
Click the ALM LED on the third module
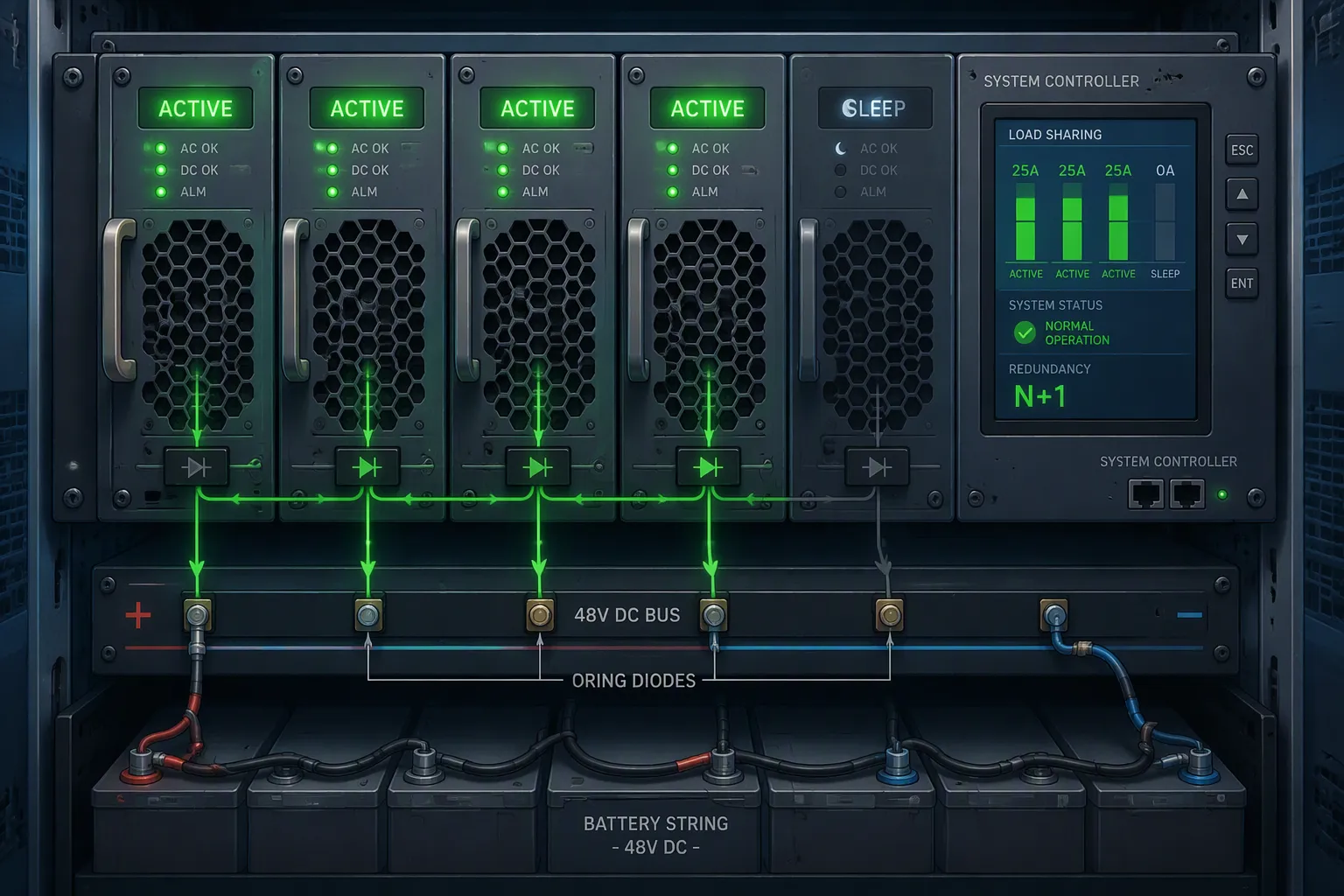tap(503, 192)
